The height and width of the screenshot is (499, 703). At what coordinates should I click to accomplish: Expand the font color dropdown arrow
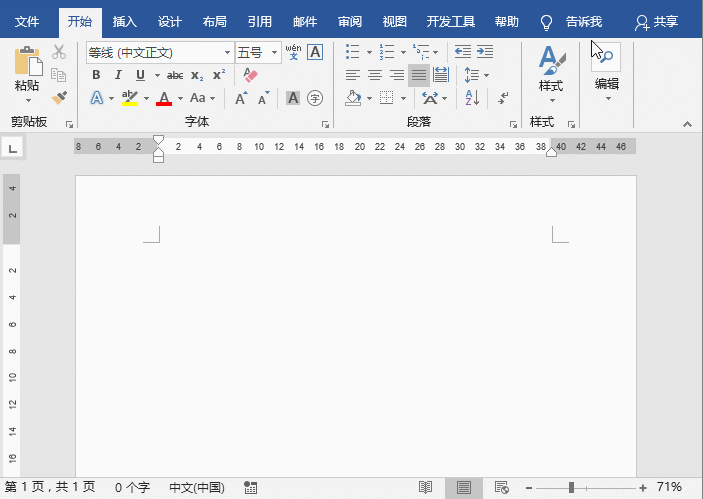pyautogui.click(x=180, y=98)
